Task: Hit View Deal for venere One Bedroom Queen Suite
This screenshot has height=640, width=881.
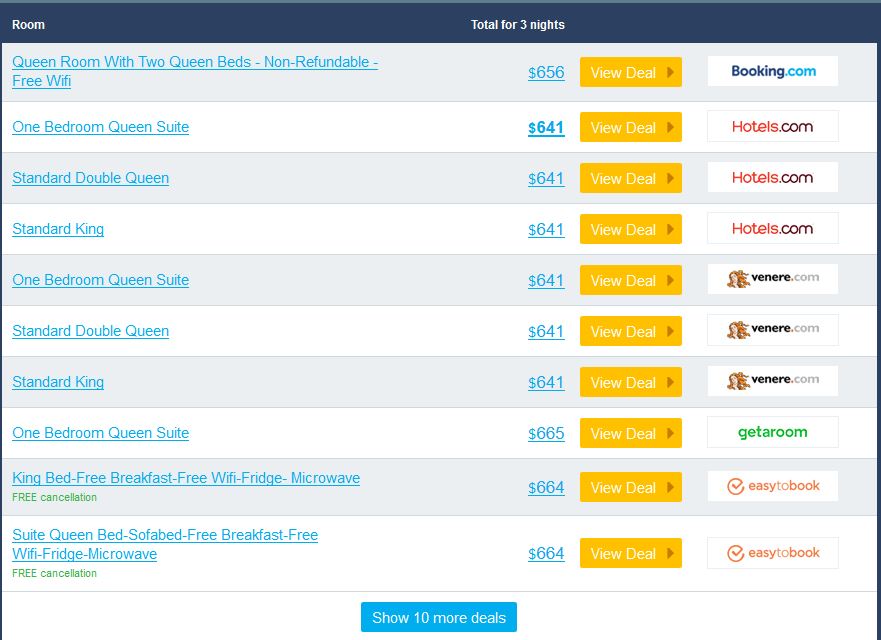Action: (630, 280)
